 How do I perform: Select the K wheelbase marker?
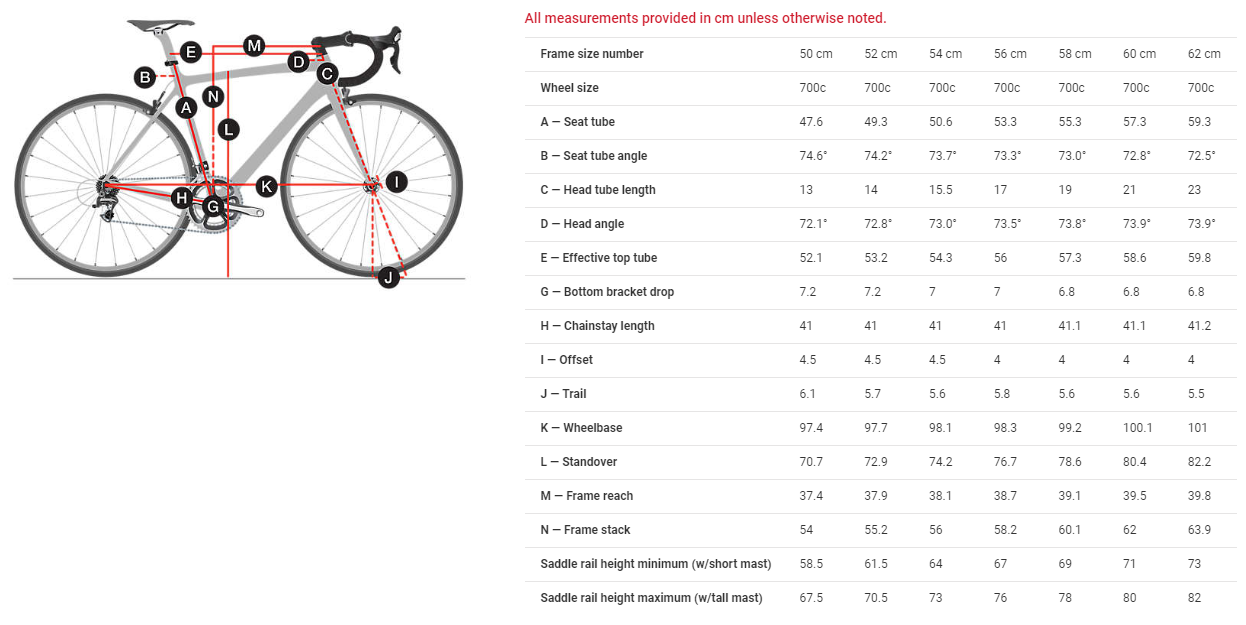click(x=266, y=185)
